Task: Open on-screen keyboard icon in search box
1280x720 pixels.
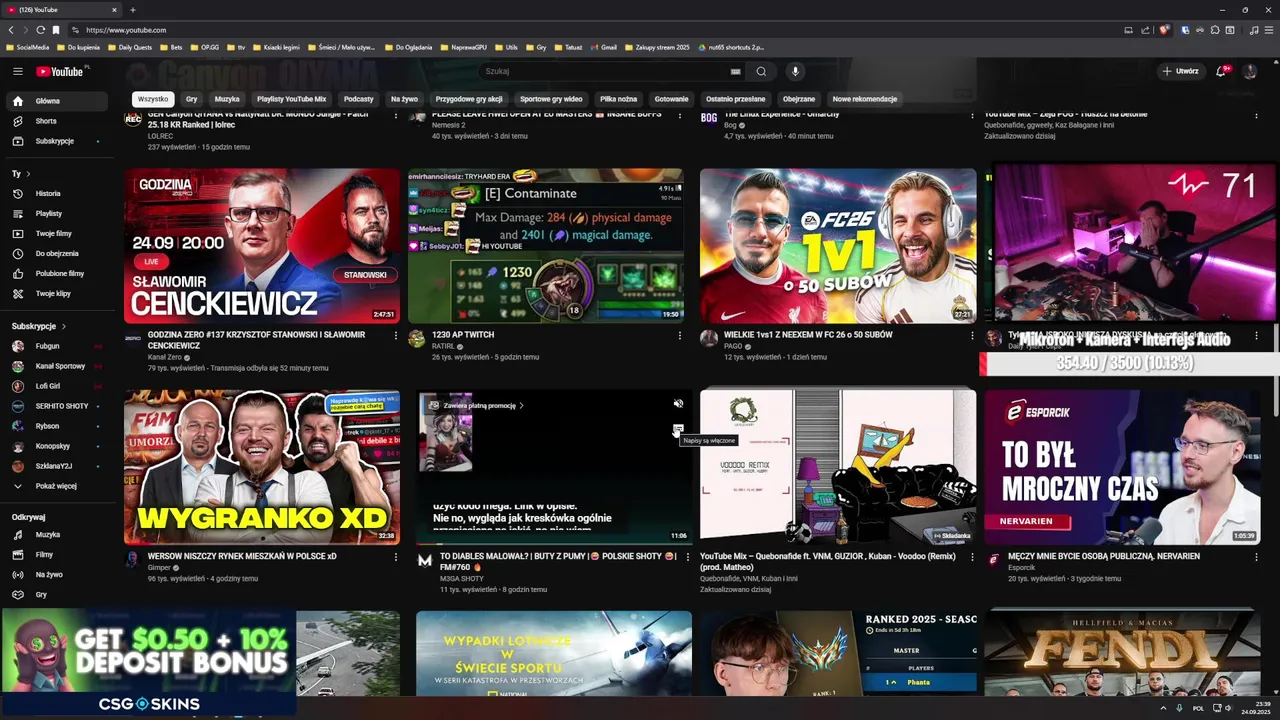Action: click(735, 71)
